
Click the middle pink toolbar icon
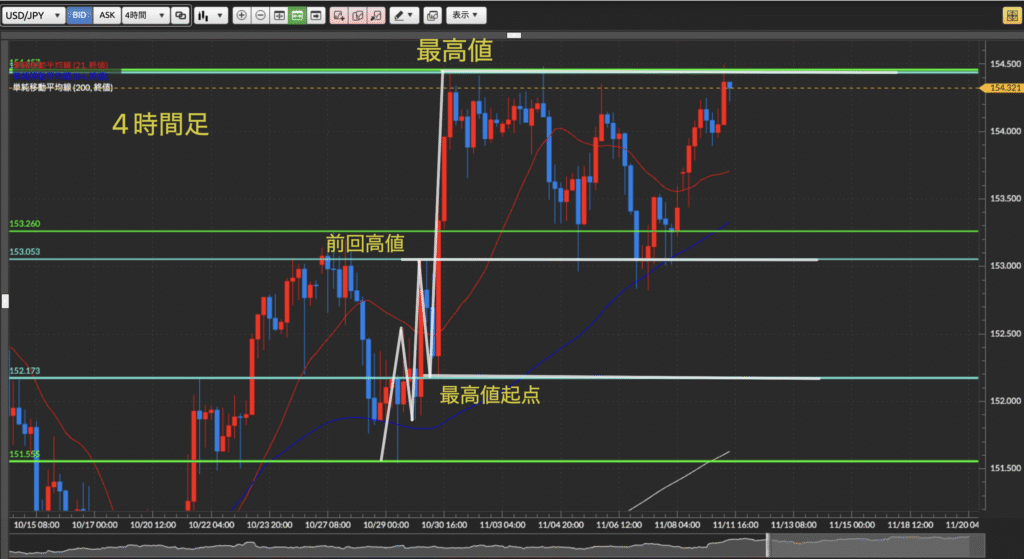coord(357,16)
